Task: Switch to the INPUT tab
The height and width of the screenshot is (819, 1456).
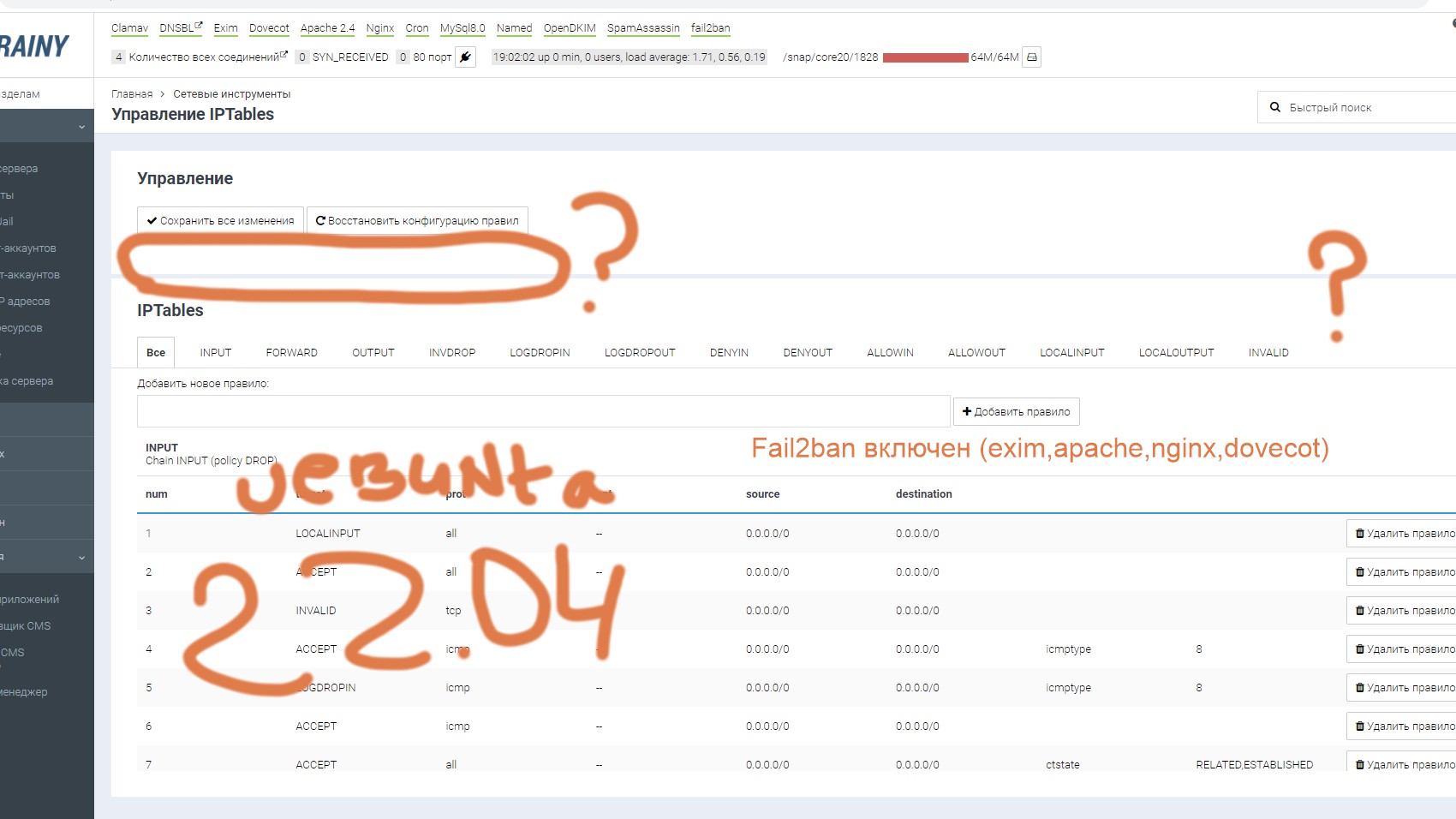Action: pyautogui.click(x=216, y=353)
